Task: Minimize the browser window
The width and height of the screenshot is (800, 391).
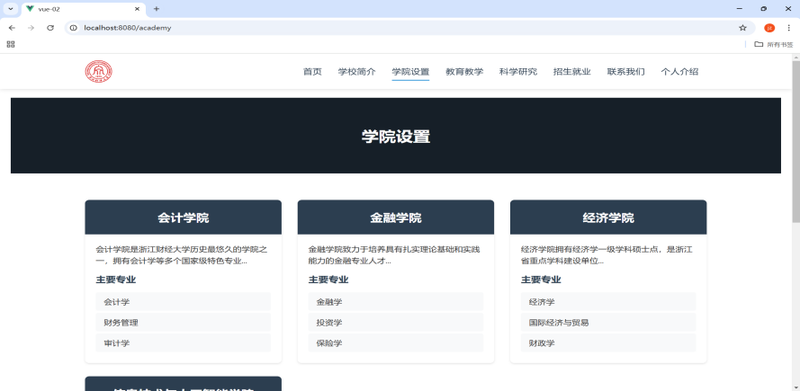Action: [x=740, y=9]
